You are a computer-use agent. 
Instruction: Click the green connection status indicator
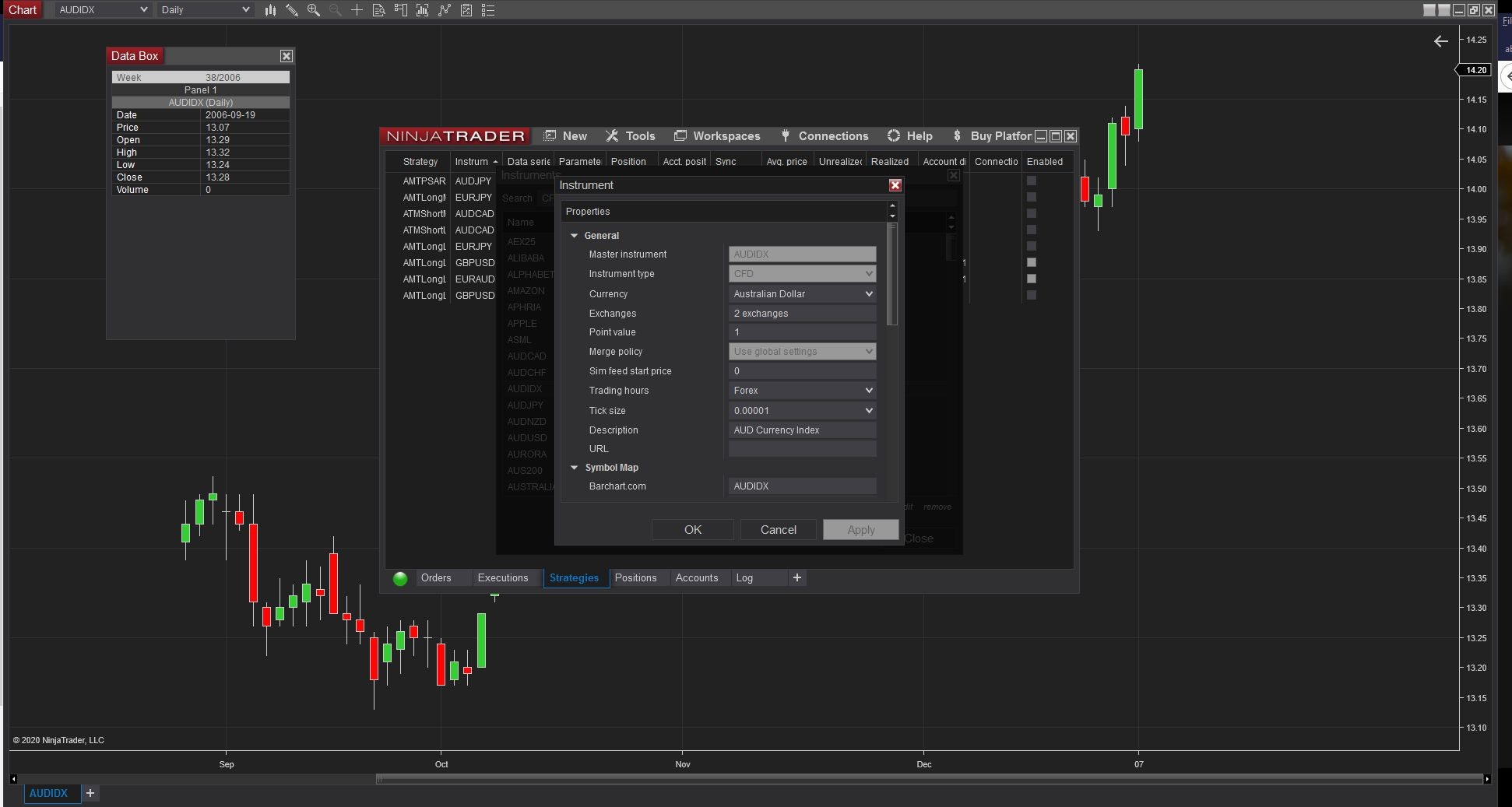tap(400, 578)
